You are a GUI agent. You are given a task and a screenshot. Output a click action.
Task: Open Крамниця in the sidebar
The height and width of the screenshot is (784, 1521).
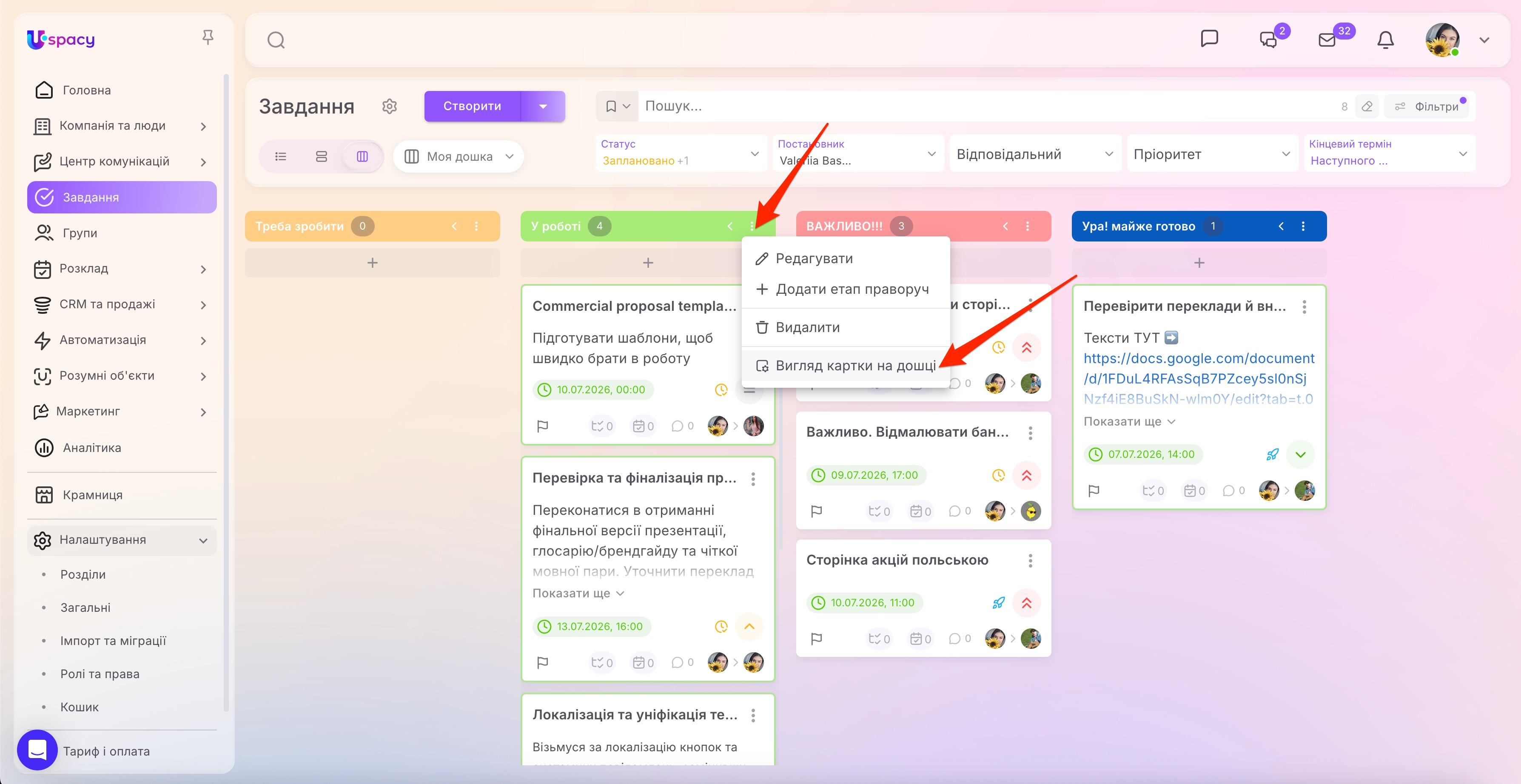pos(122,495)
